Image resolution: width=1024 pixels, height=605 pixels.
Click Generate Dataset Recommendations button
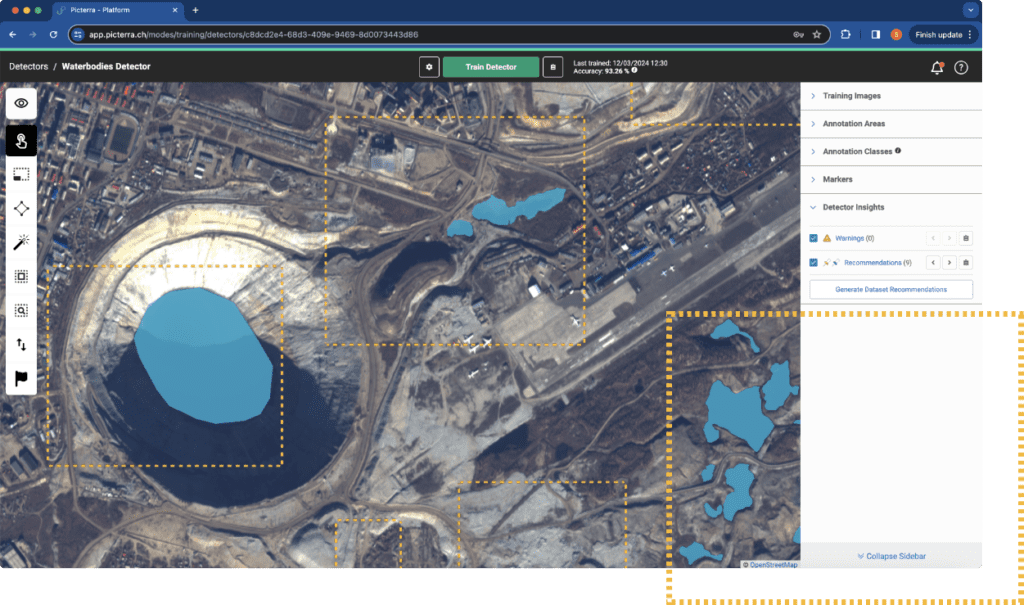pos(891,289)
